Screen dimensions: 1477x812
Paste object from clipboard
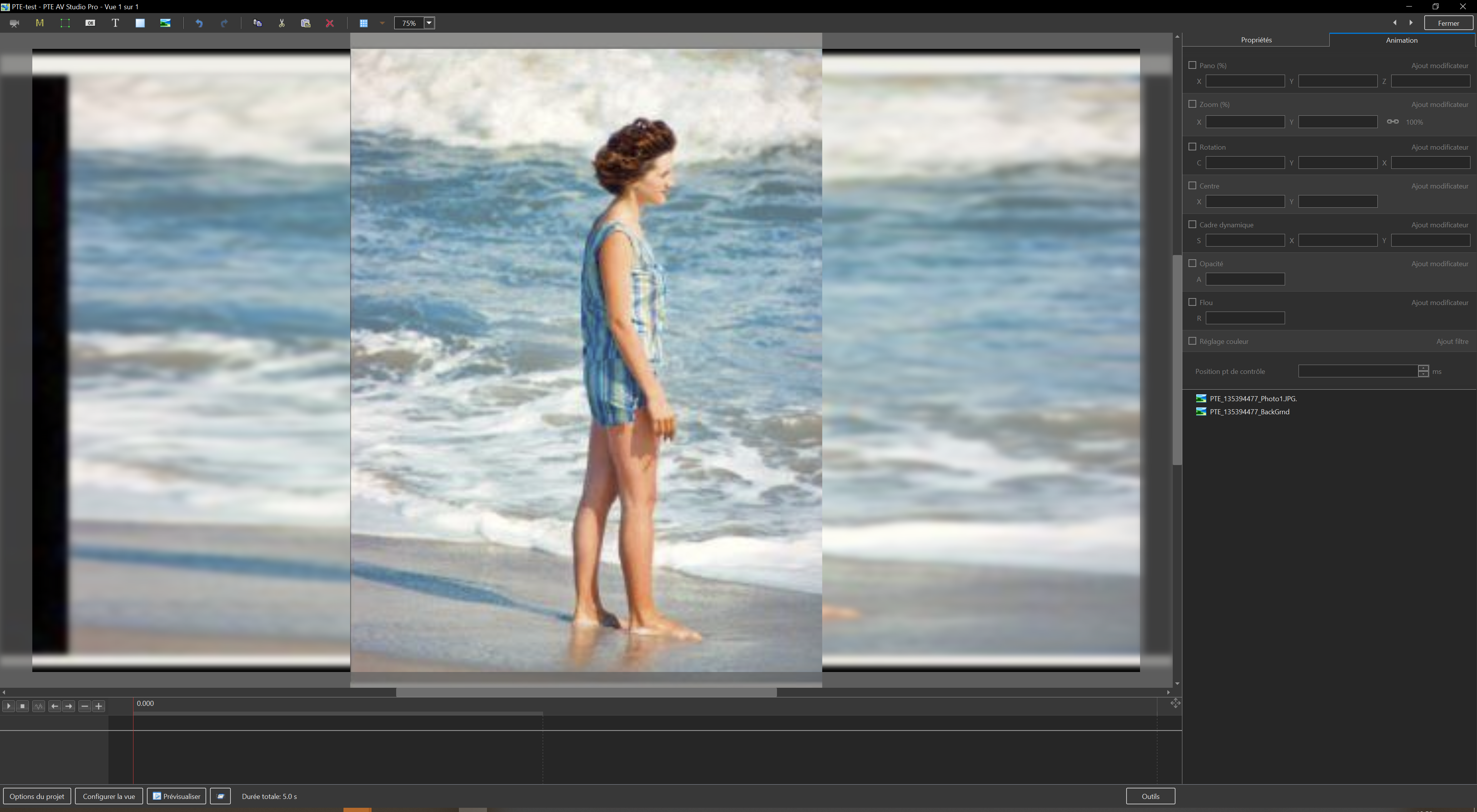coord(306,23)
